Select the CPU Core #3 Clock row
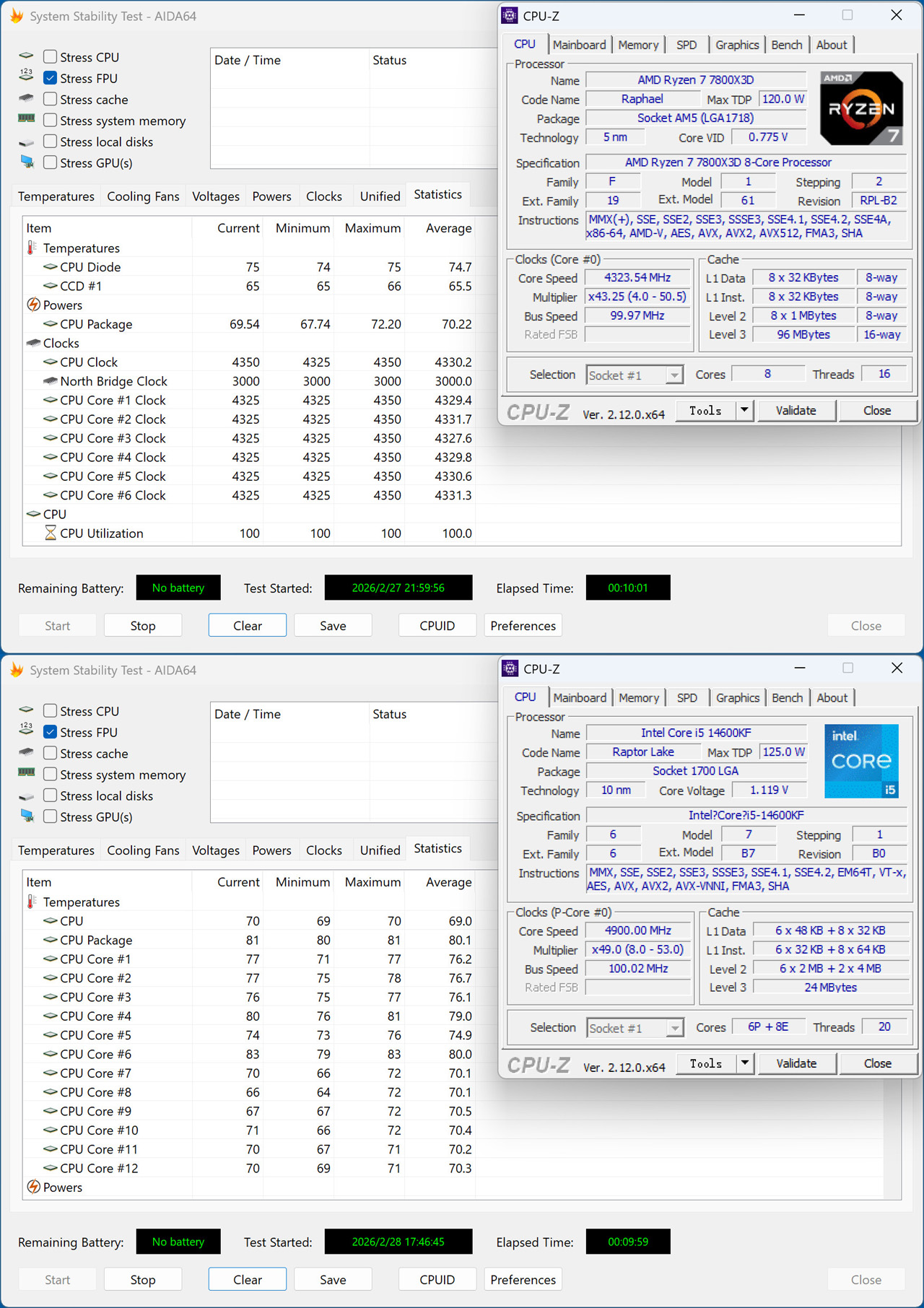The image size is (924, 1308). coord(249,438)
